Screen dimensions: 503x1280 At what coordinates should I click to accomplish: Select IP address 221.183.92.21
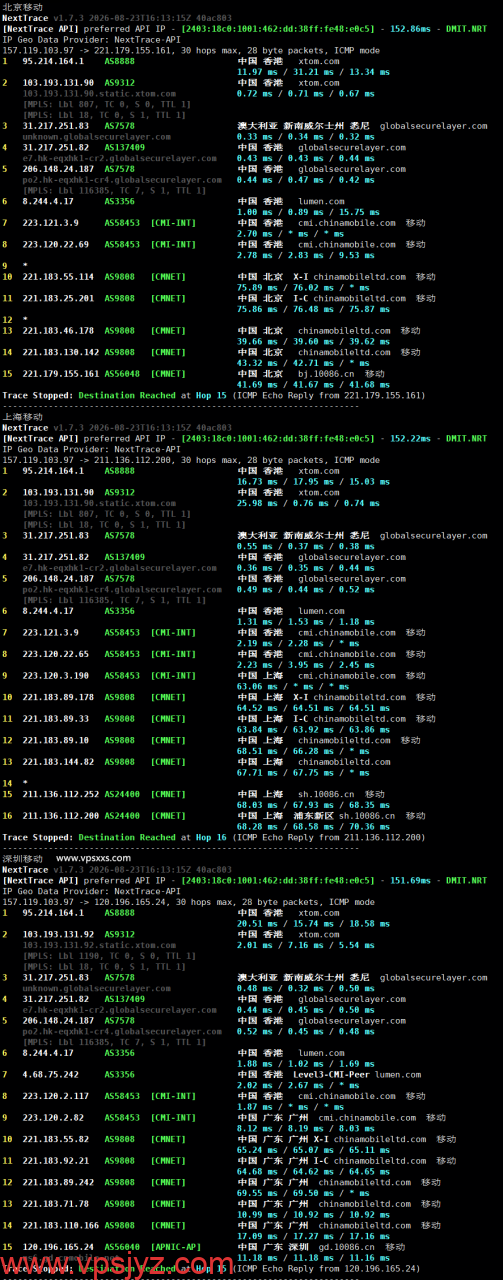tap(56, 1160)
